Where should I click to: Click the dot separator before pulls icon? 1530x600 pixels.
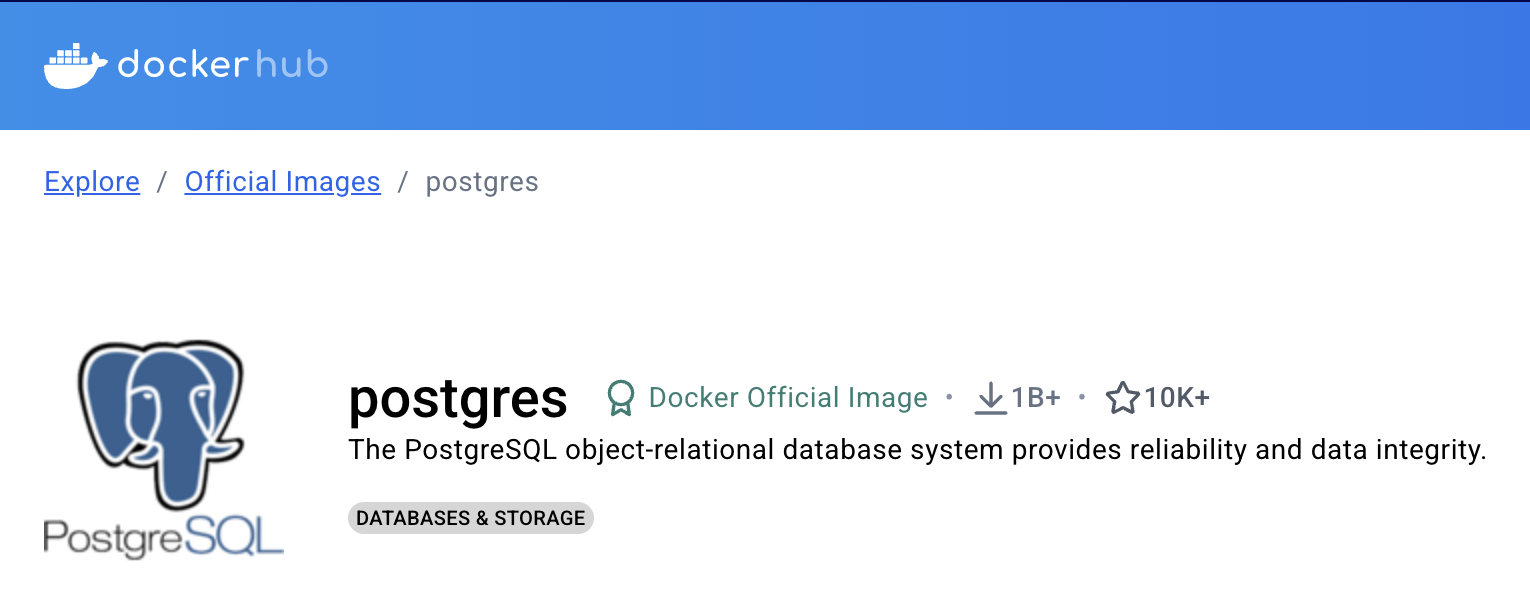pyautogui.click(x=950, y=398)
